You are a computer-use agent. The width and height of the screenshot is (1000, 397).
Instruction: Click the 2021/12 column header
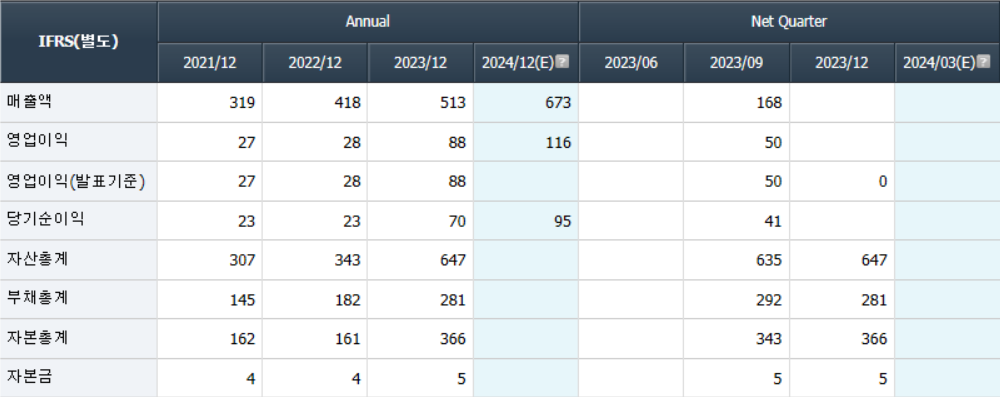pos(210,63)
